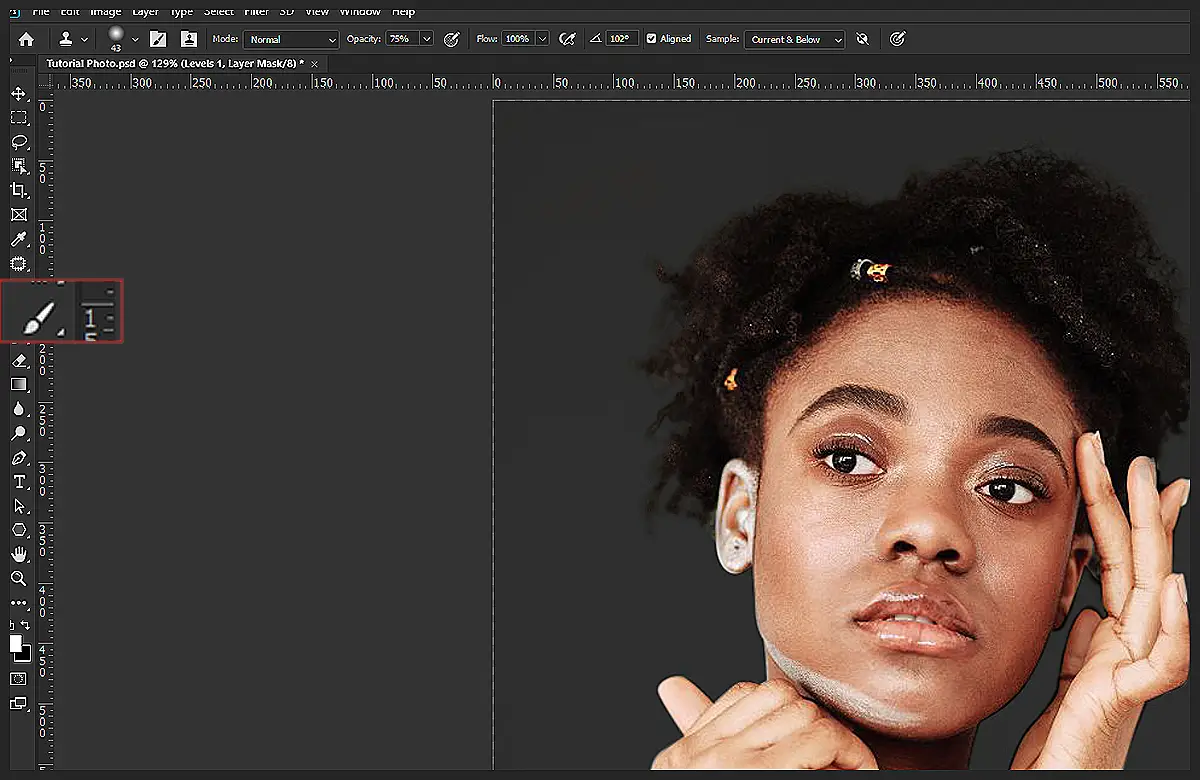Viewport: 1200px width, 780px height.
Task: Click the foreground color swatch
Action: 15,643
